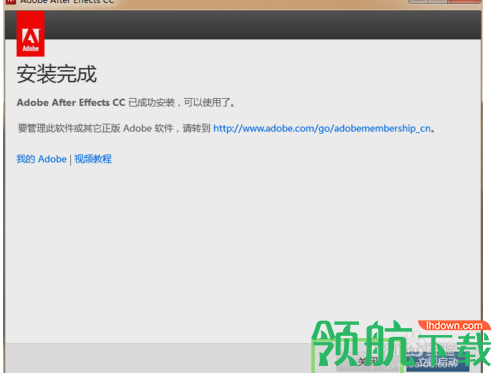Click the 关闭 close button
Viewport: 491px width, 373px height.
click(x=368, y=362)
